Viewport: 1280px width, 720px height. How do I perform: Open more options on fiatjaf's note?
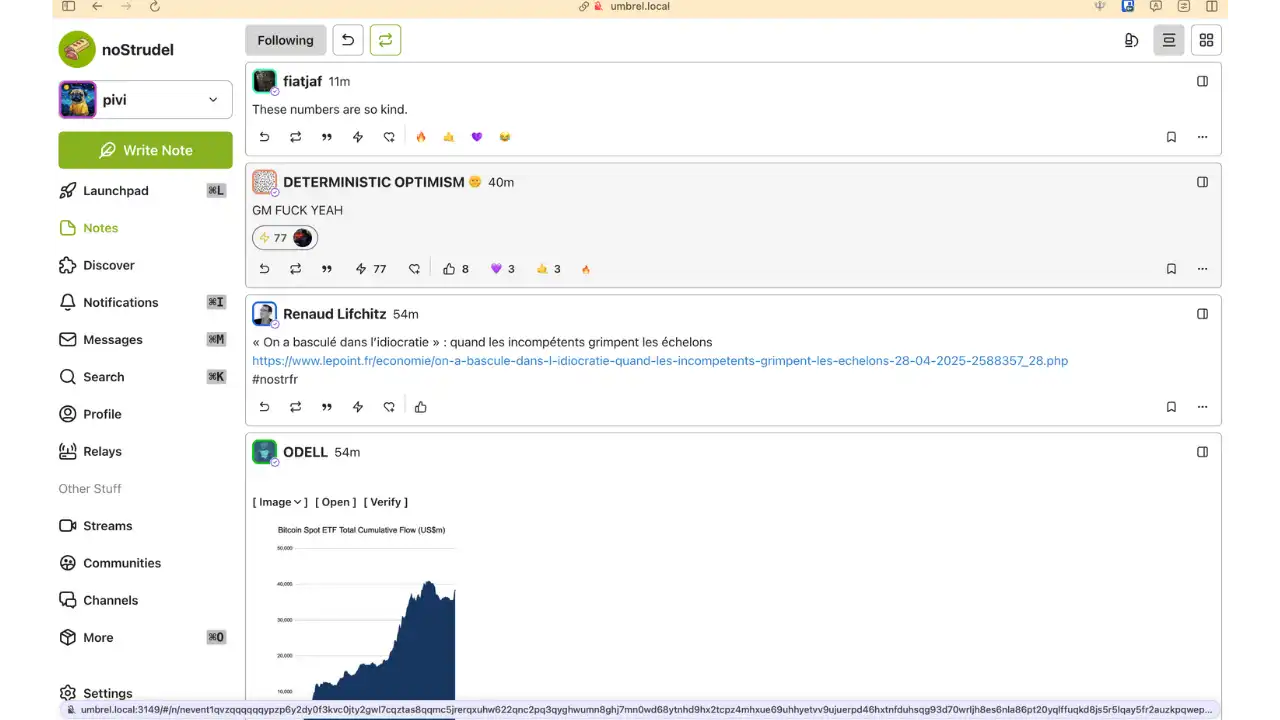(x=1202, y=137)
